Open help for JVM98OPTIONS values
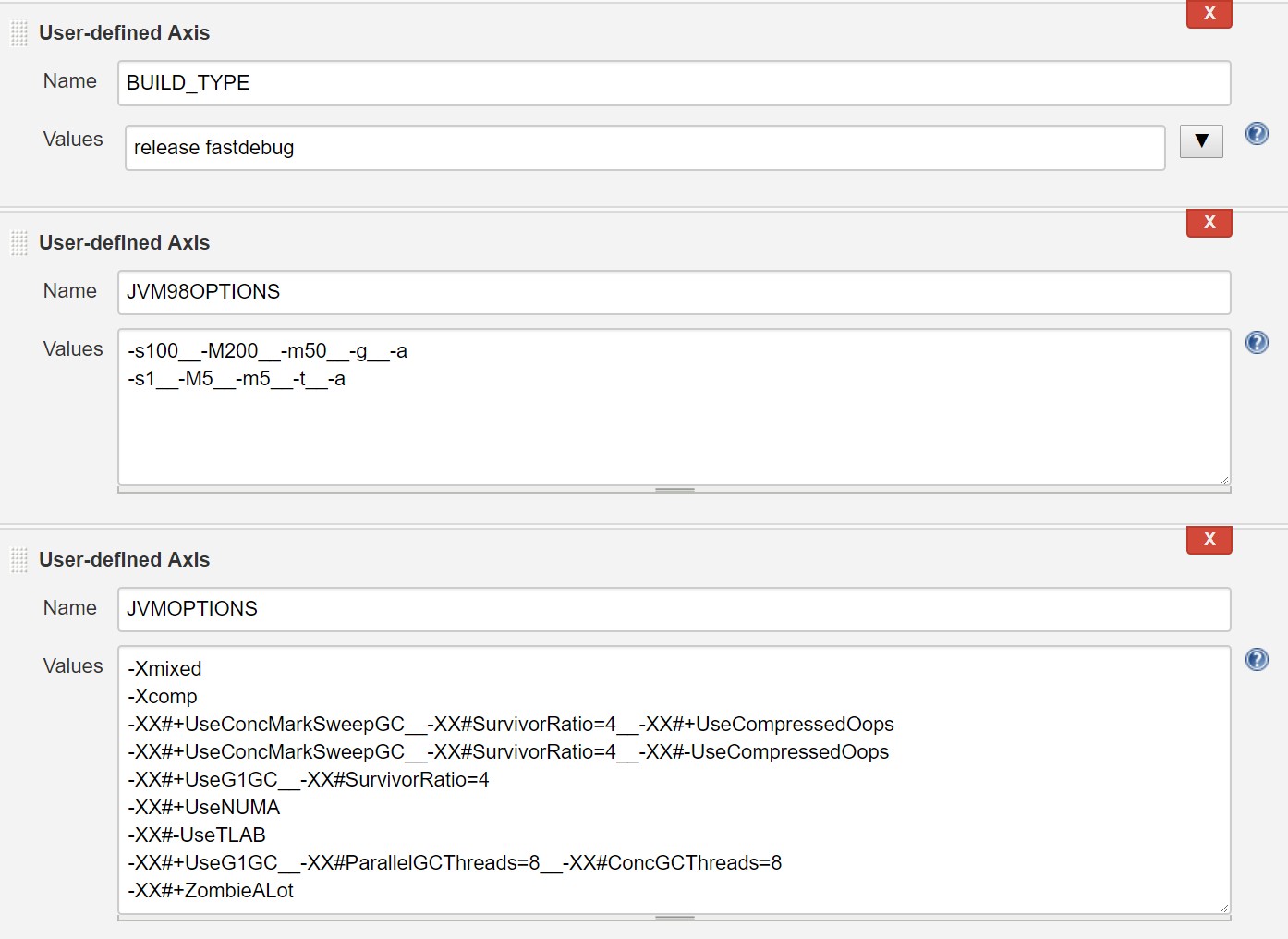Image resolution: width=1288 pixels, height=939 pixels. pyautogui.click(x=1257, y=343)
